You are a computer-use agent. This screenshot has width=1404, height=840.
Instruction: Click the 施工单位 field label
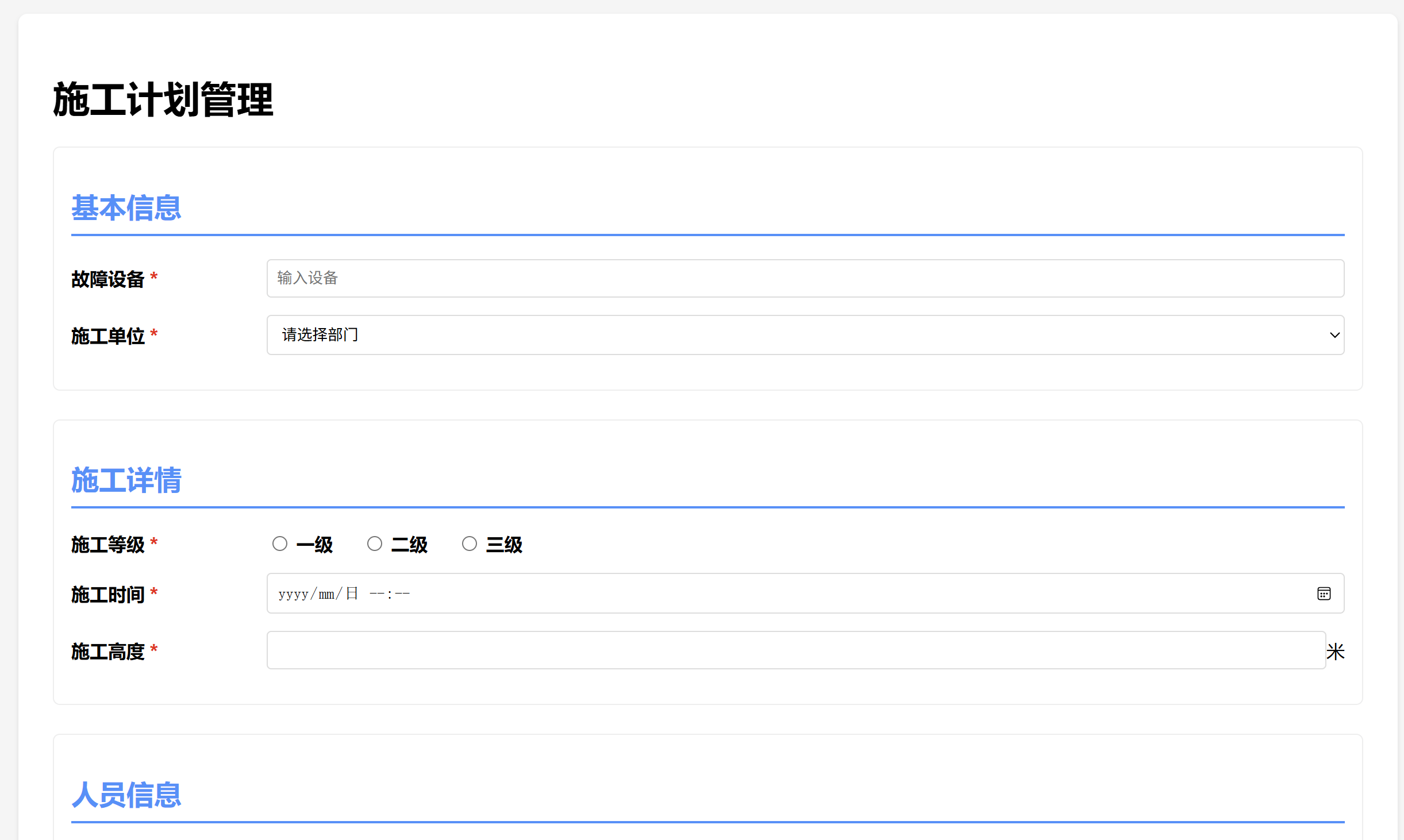point(107,336)
